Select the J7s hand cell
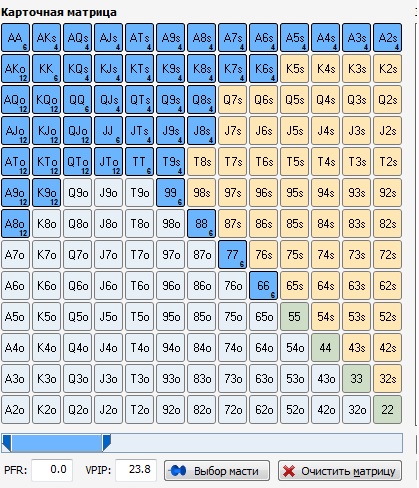Image resolution: width=419 pixels, height=488 pixels. coord(232,131)
